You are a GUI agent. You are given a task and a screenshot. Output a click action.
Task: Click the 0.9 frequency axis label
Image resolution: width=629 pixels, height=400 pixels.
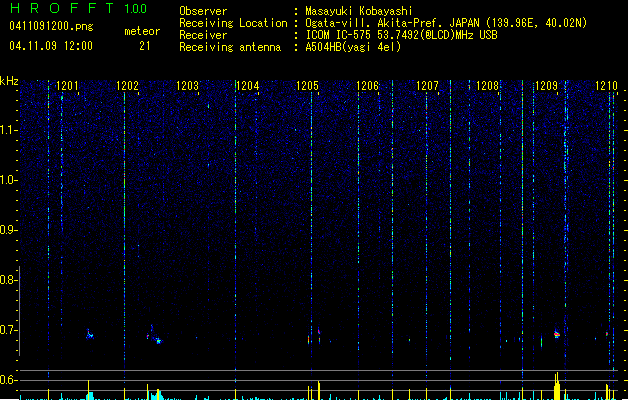click(x=8, y=230)
